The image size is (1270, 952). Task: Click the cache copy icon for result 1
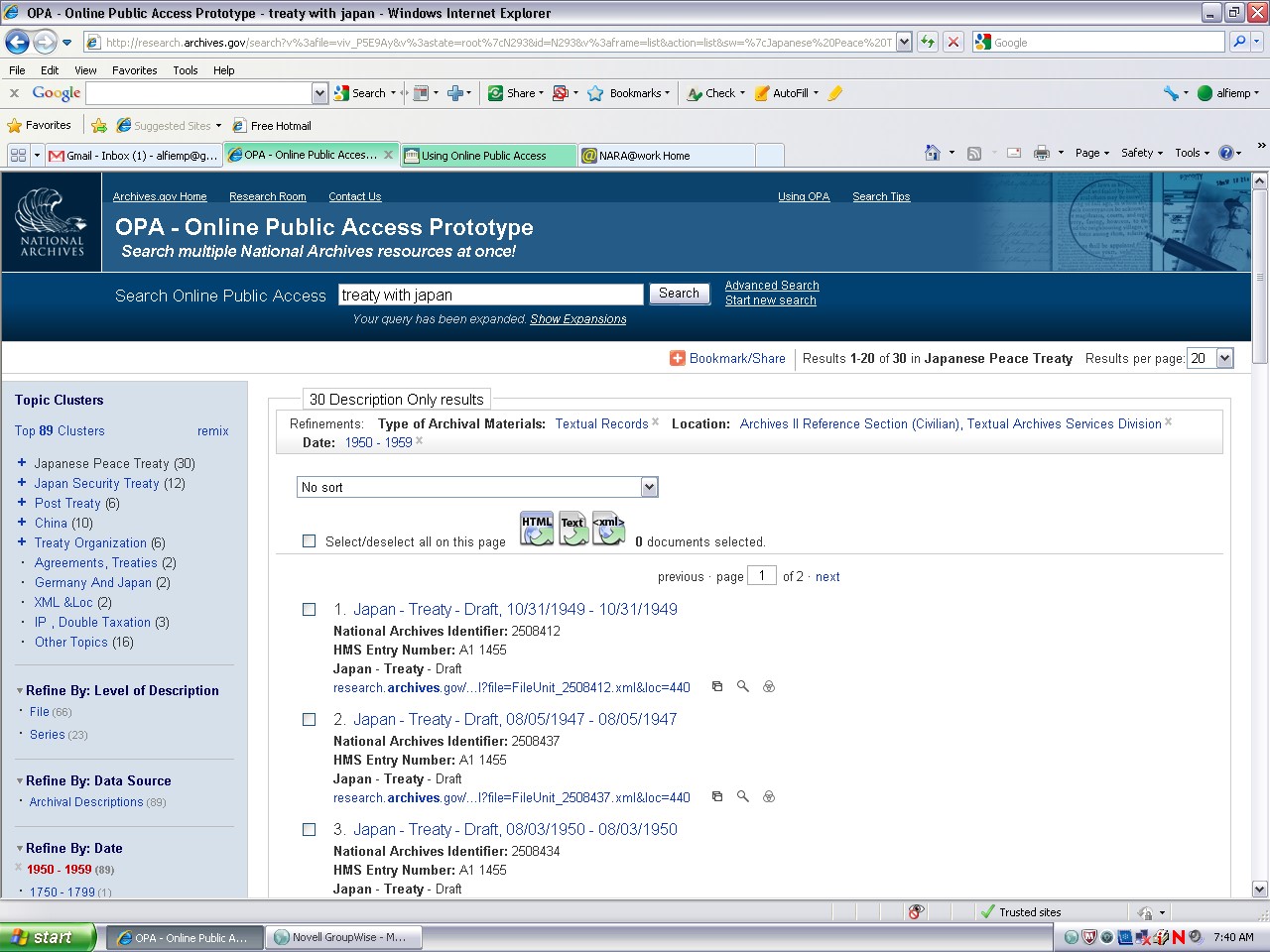coord(717,686)
